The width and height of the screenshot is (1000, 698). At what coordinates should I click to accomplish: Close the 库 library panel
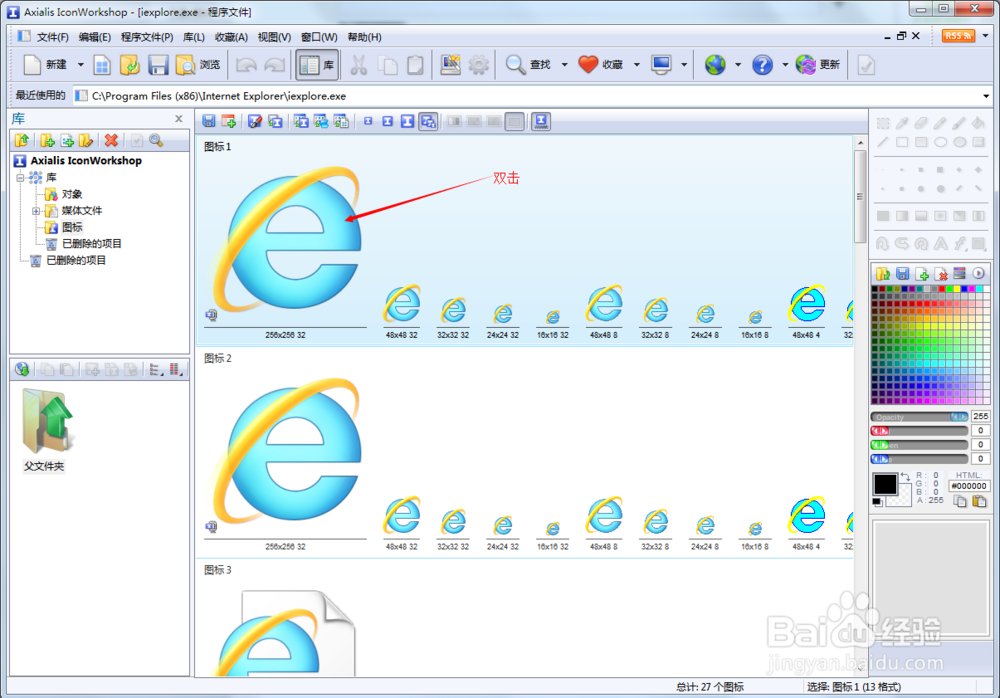(179, 119)
